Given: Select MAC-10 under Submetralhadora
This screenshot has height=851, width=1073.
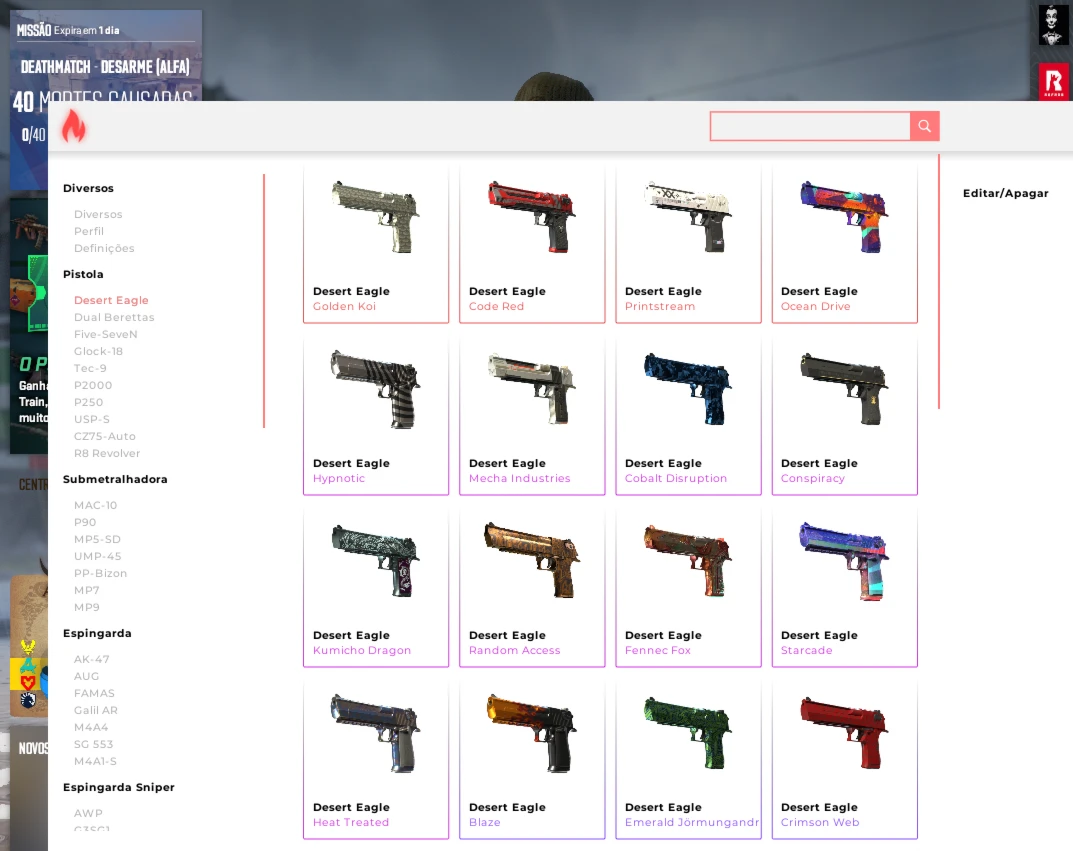Looking at the screenshot, I should point(95,506).
